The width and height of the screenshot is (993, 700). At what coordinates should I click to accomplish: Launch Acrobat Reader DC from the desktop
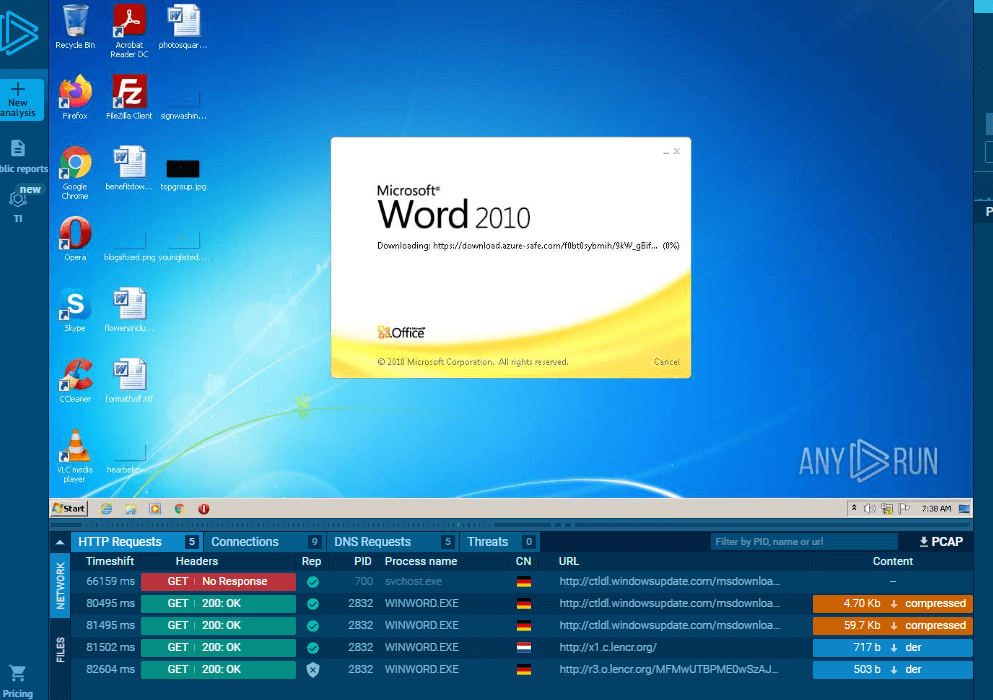(129, 31)
